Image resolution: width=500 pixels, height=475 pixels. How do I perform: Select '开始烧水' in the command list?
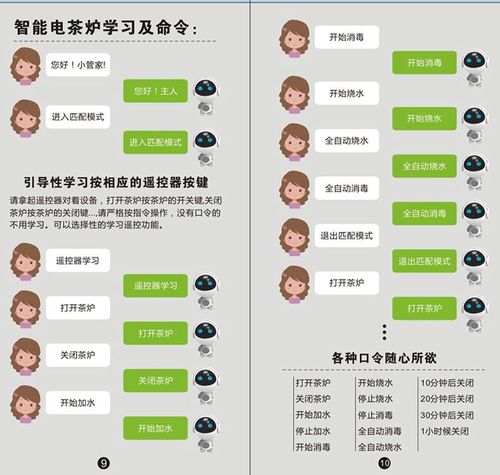point(375,383)
